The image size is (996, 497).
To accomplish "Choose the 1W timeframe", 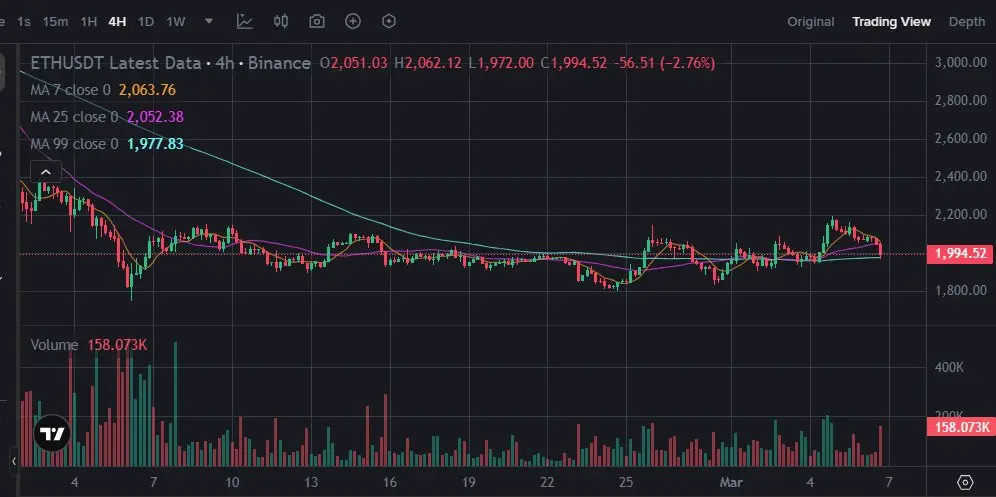I will tap(176, 22).
